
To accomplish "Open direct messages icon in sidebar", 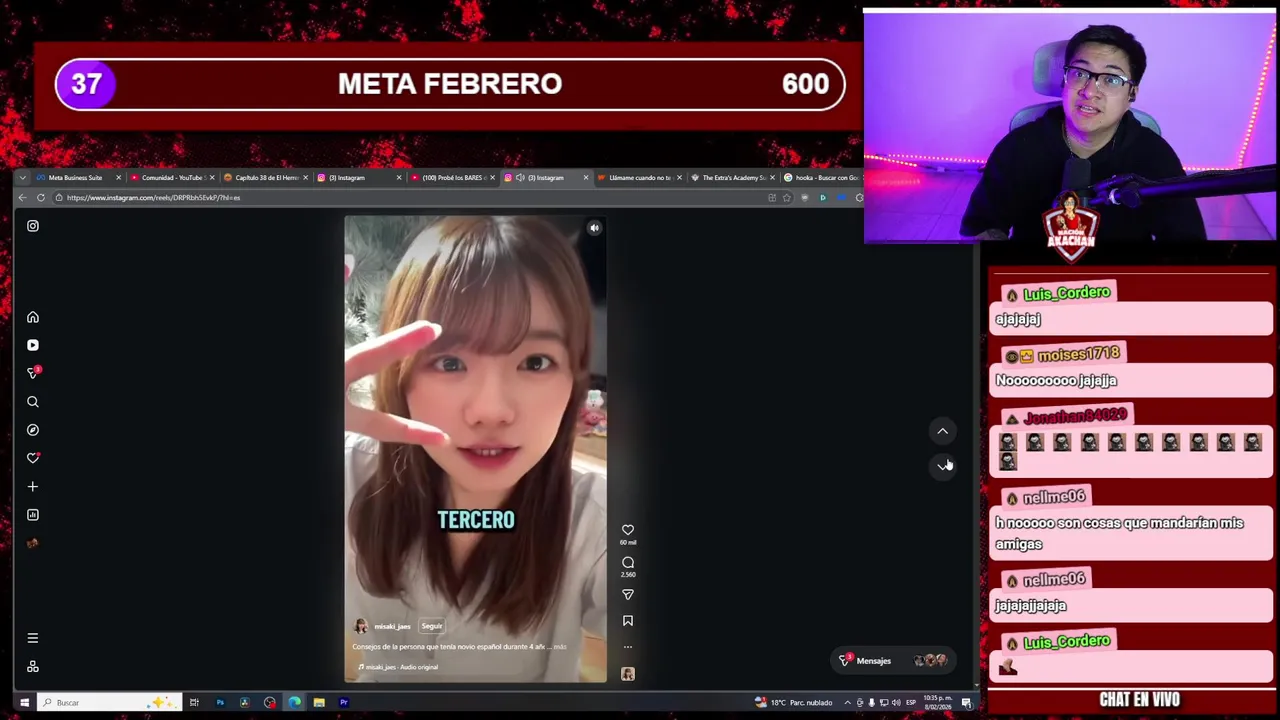I will (x=33, y=373).
